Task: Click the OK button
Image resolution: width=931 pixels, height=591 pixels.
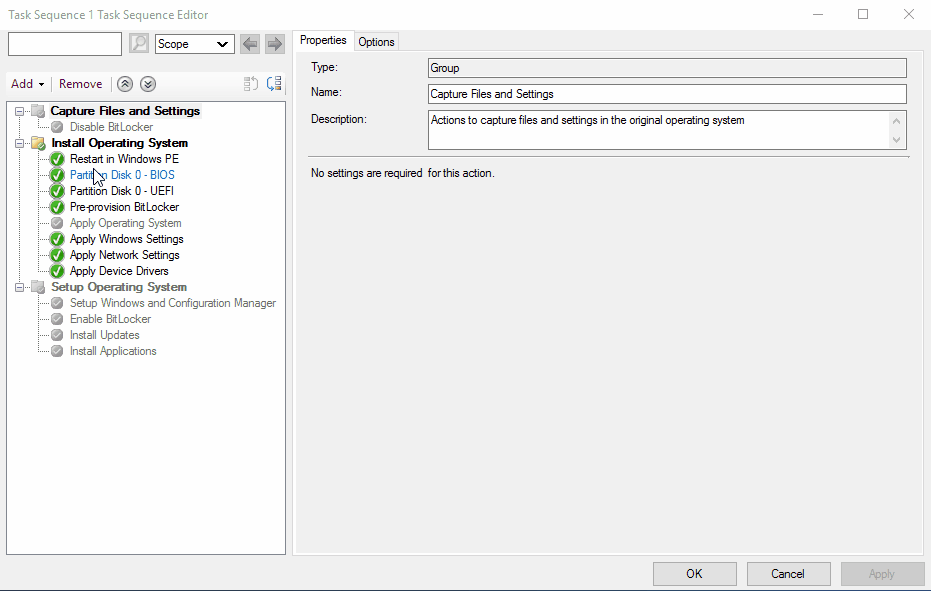Action: click(x=694, y=574)
